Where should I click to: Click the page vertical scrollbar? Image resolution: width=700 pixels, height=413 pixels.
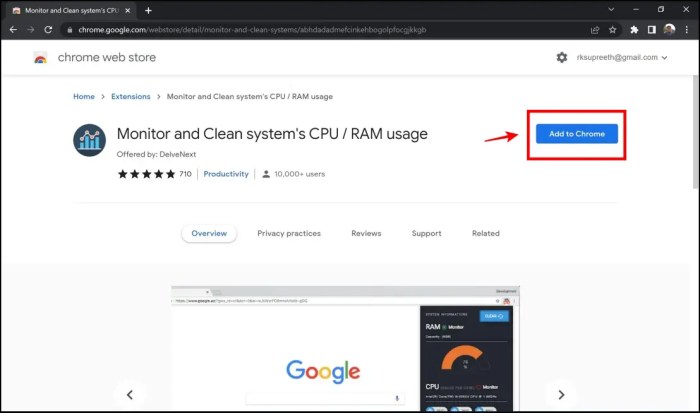[696, 132]
